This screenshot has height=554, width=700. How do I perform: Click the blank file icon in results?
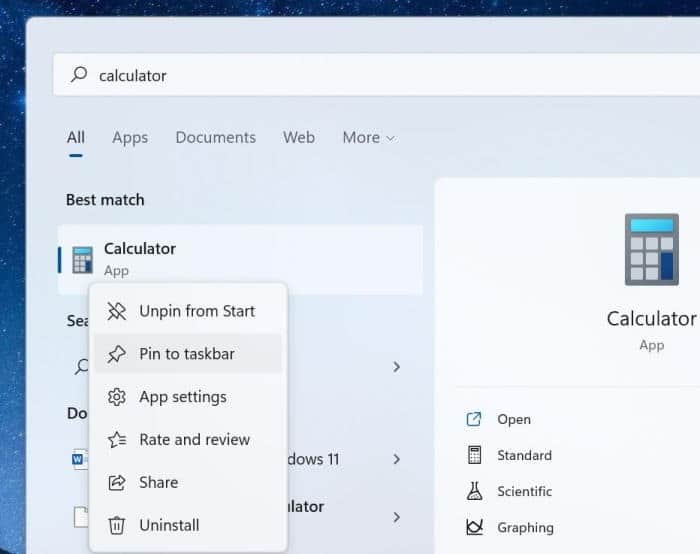(x=81, y=517)
